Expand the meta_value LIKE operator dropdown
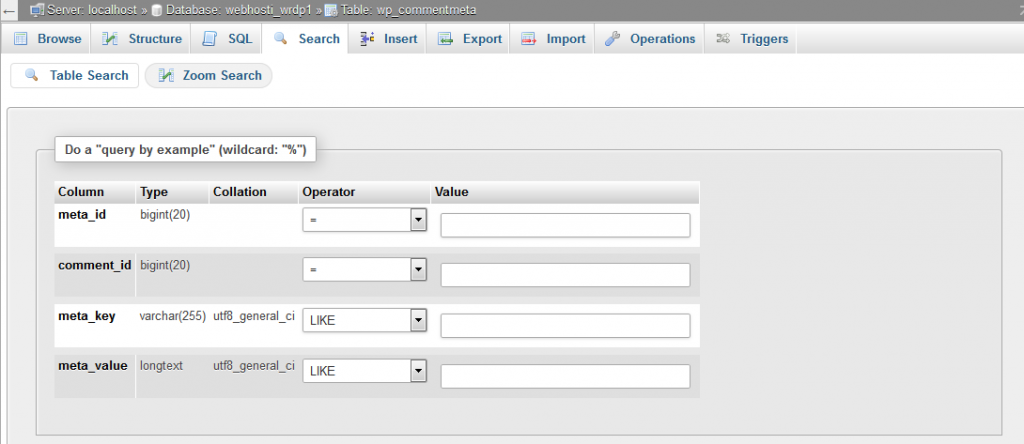 pyautogui.click(x=418, y=371)
